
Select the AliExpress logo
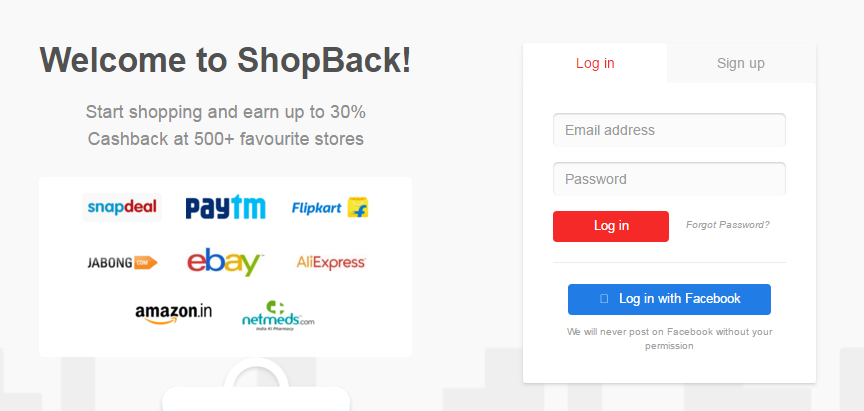(x=331, y=262)
